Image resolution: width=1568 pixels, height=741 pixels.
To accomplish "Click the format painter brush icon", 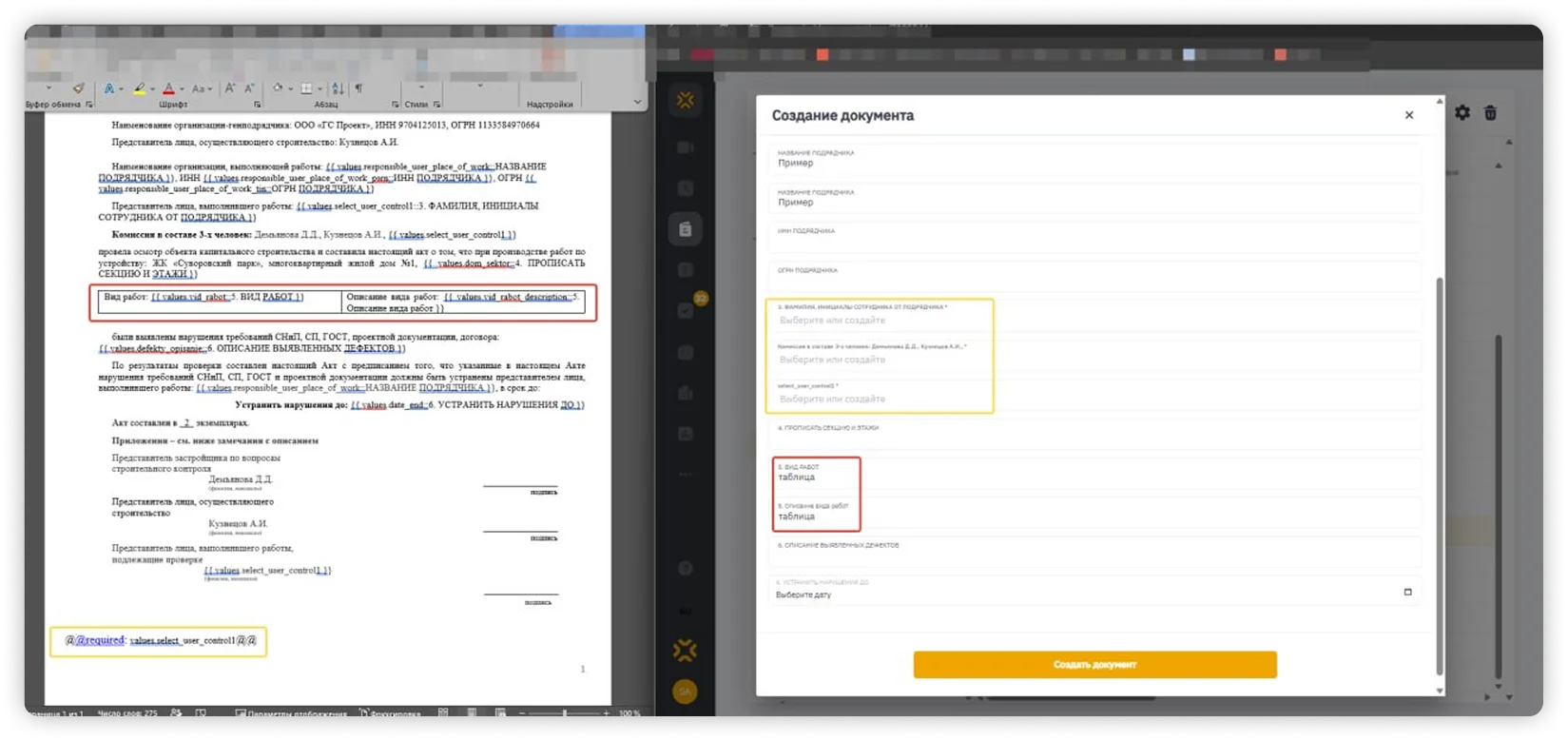I will pyautogui.click(x=79, y=88).
